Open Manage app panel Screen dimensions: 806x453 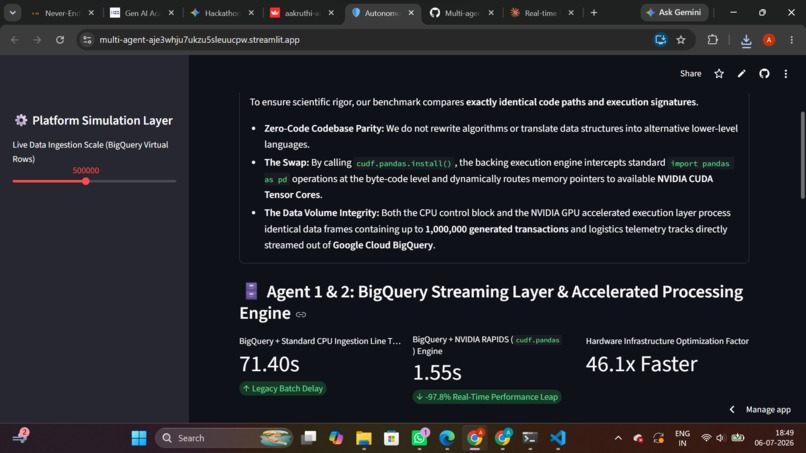(768, 409)
